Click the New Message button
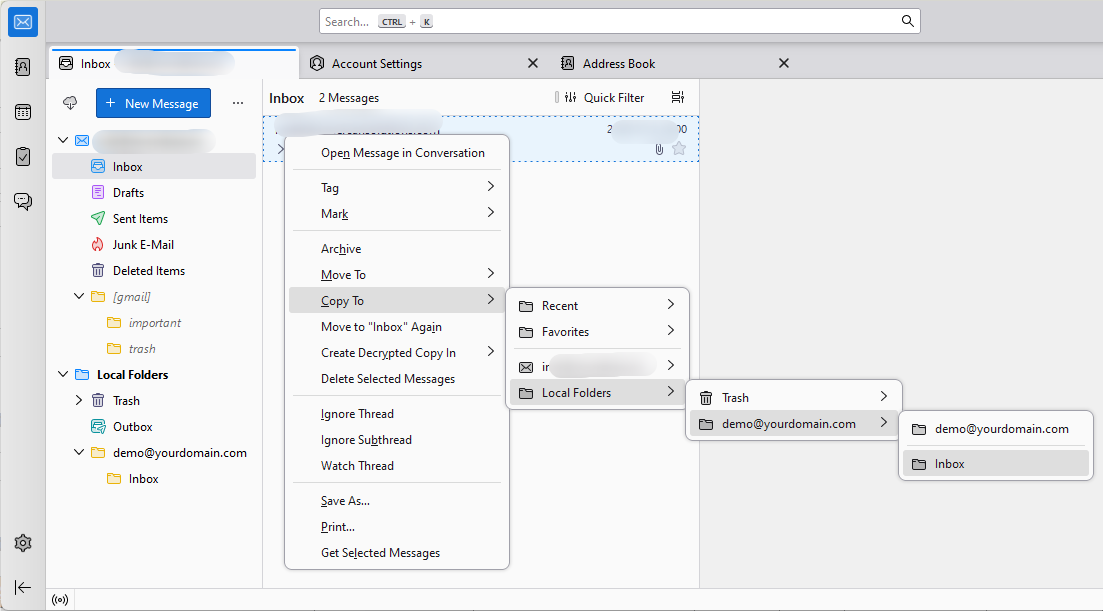Viewport: 1103px width, 611px height. point(153,103)
